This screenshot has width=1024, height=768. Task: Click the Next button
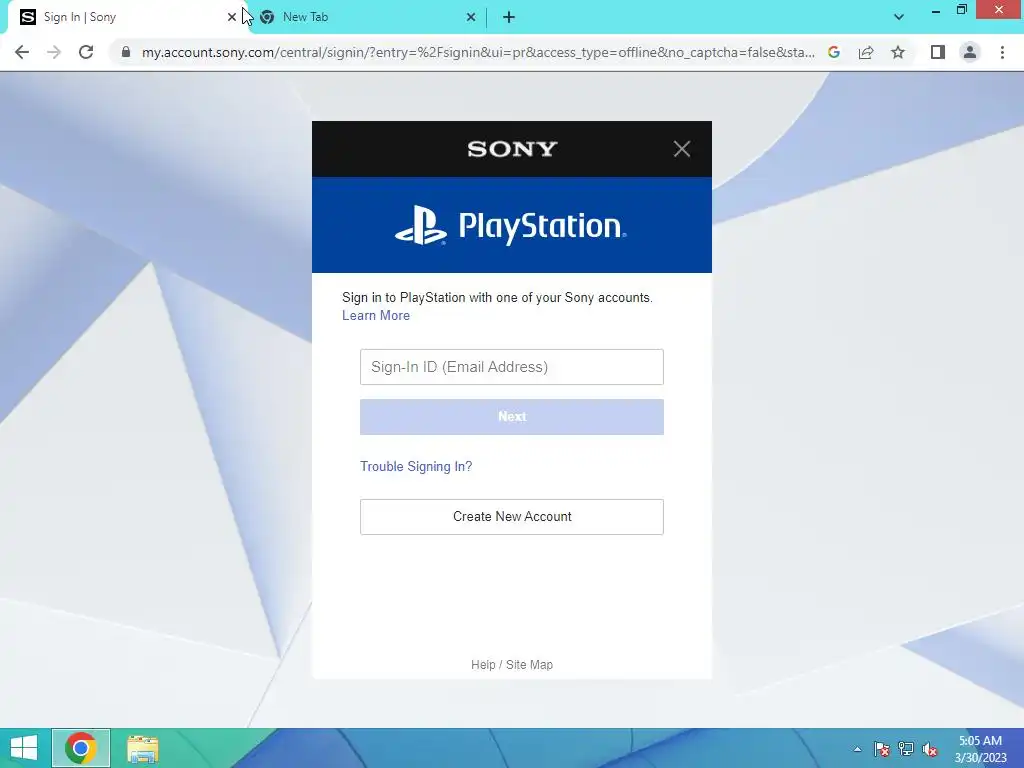tap(512, 417)
